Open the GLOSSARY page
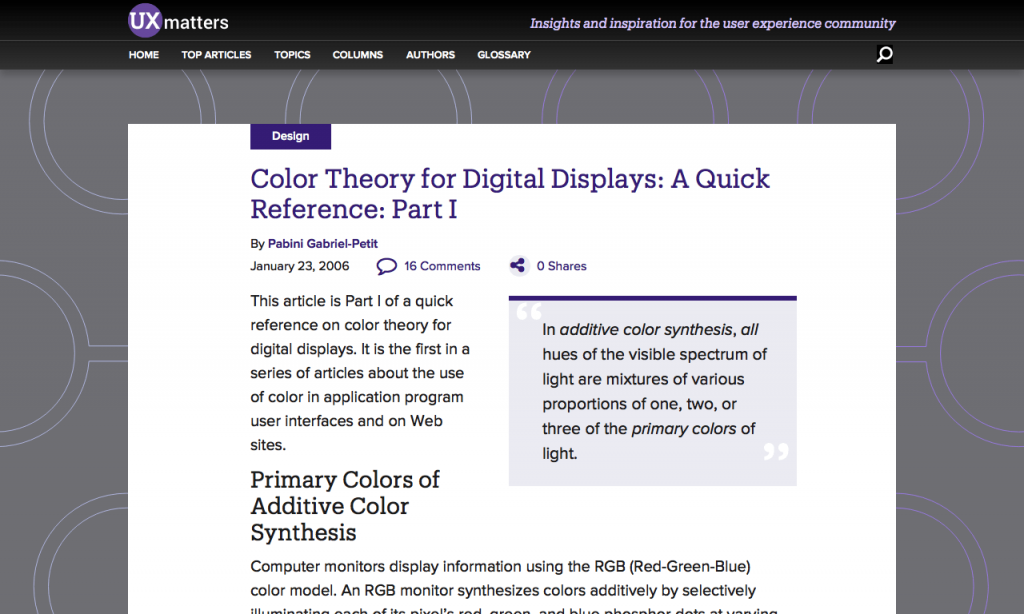Image resolution: width=1024 pixels, height=614 pixels. pyautogui.click(x=503, y=55)
